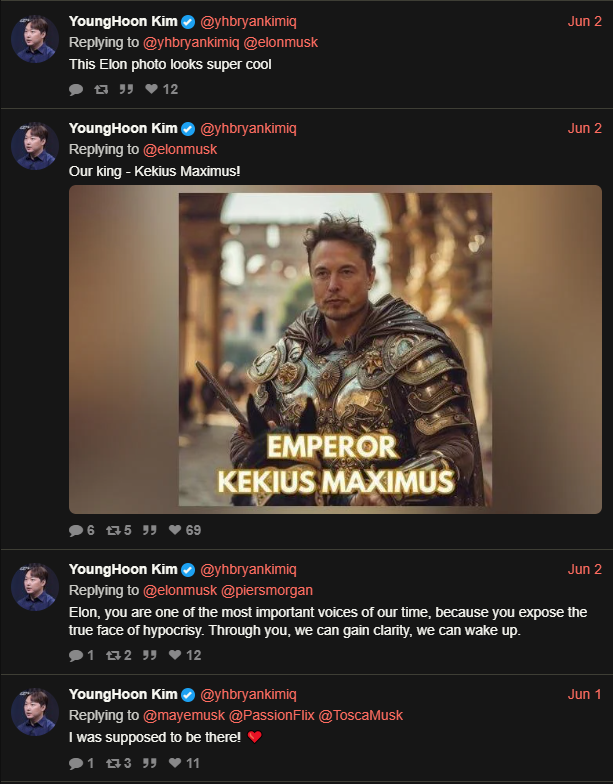Viewport: 613px width, 784px height.
Task: Click the comment icon on the first tweet
Action: pyautogui.click(x=76, y=89)
